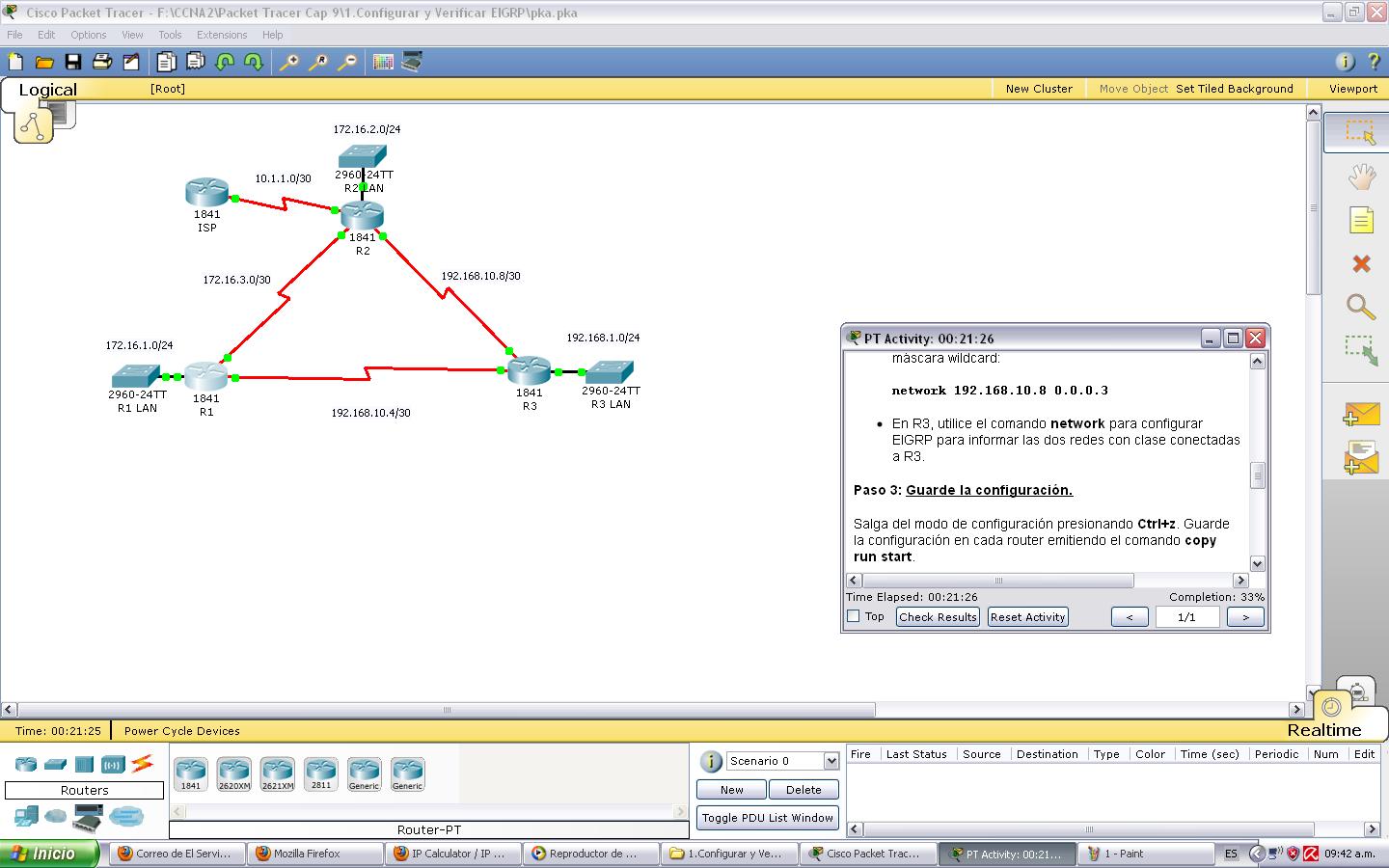Pick the 2811 router from the device list

321,773
